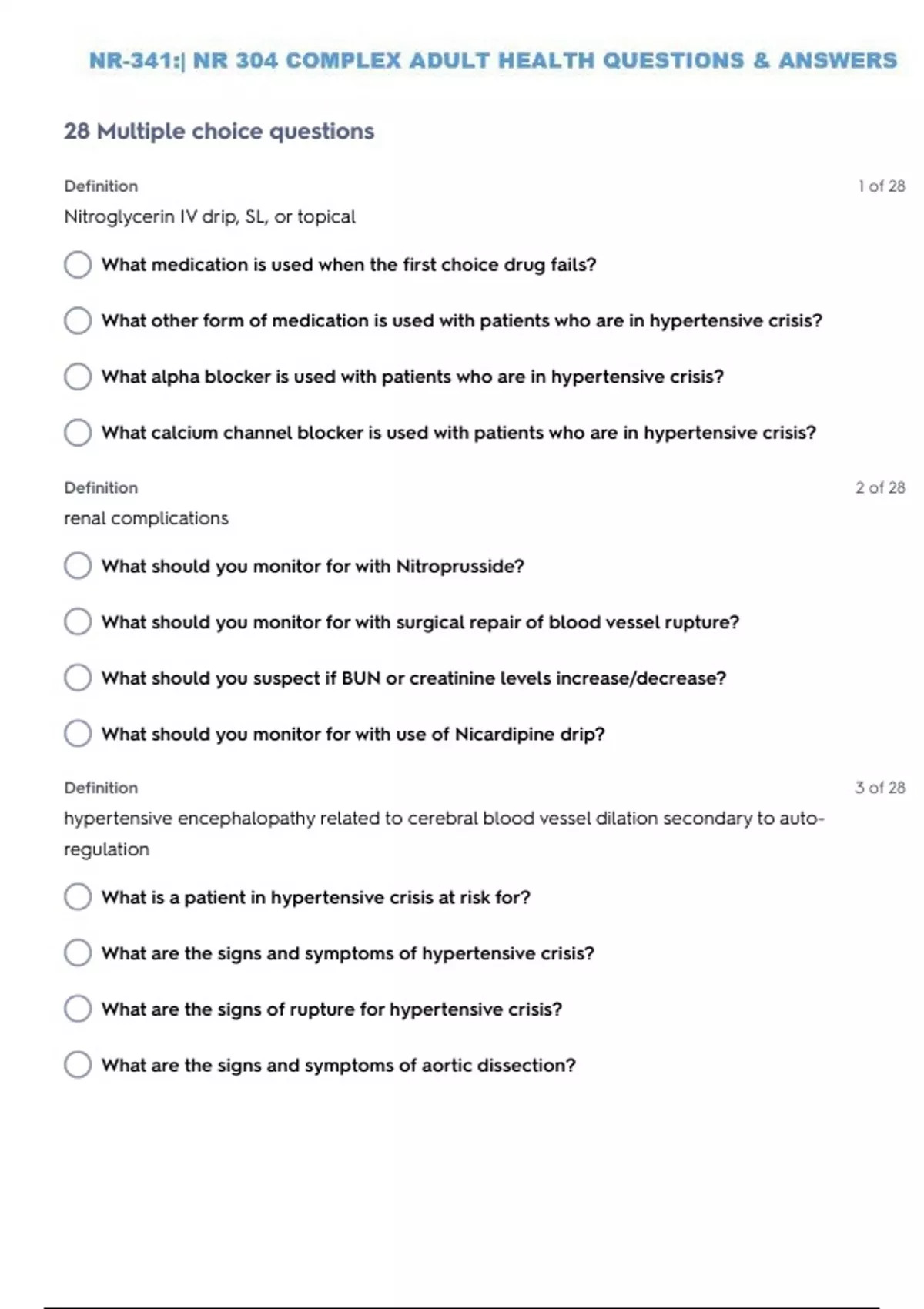Click the 'Nitroglycerin IV drip' definition text

(x=209, y=217)
